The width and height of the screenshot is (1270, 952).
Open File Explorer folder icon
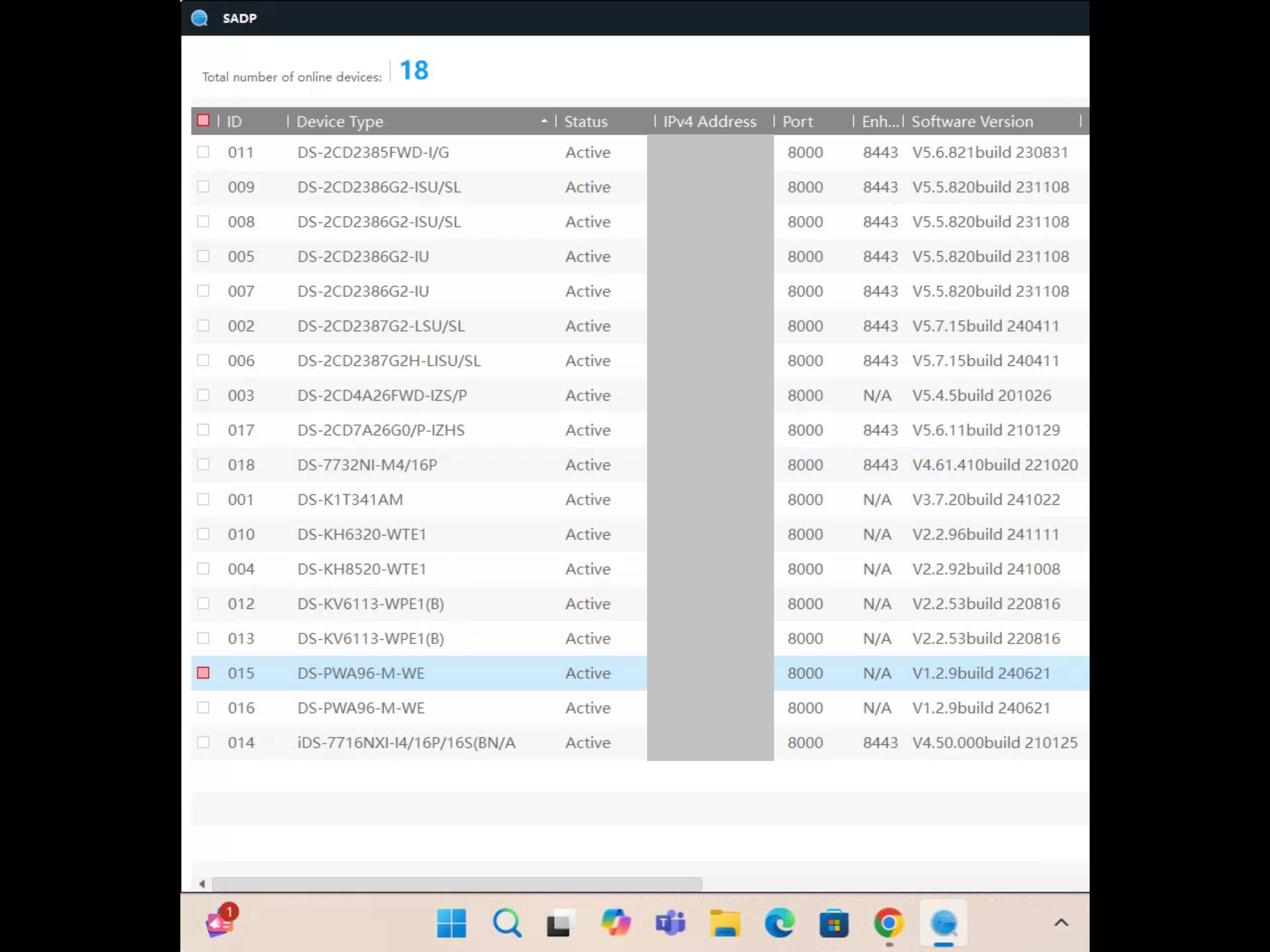(x=725, y=923)
